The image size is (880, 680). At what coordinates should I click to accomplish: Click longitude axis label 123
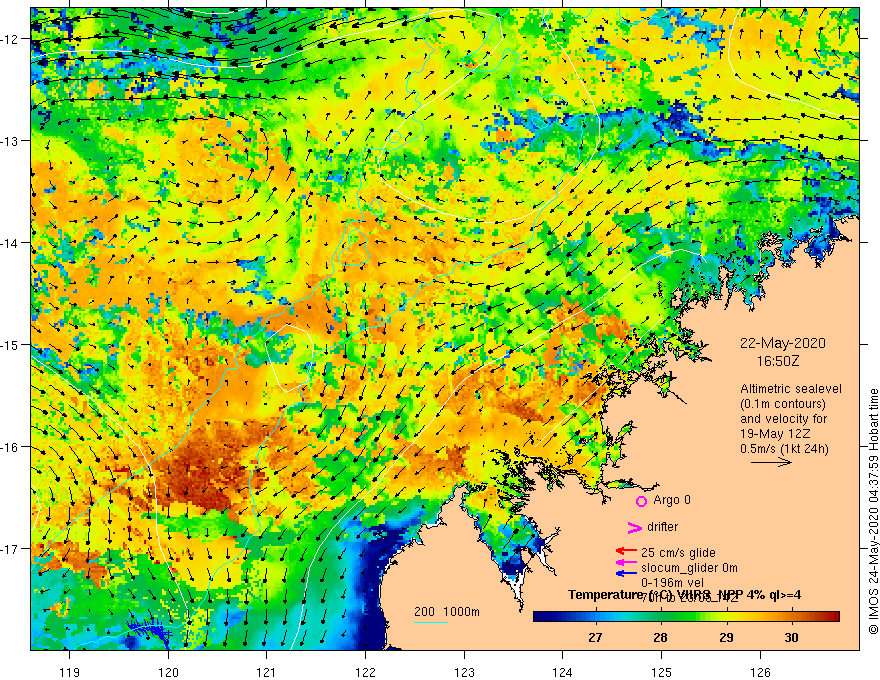464,672
